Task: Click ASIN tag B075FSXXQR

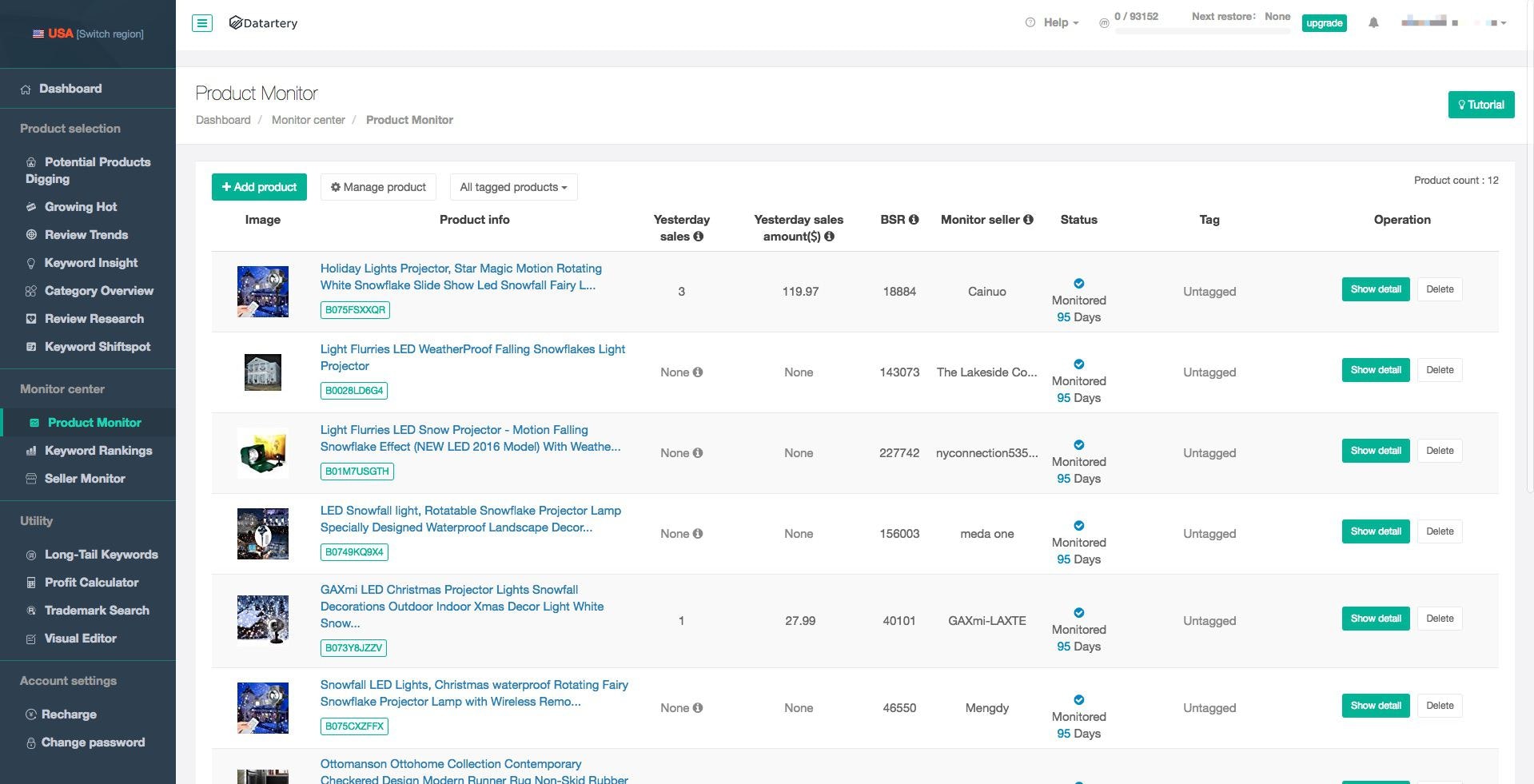Action: [355, 310]
